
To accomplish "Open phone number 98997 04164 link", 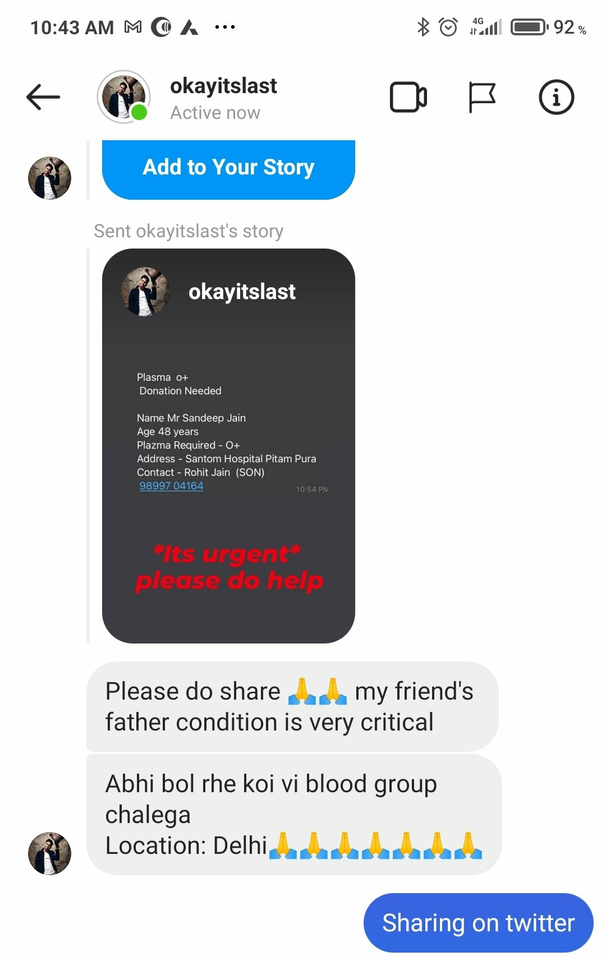I will pos(171,486).
